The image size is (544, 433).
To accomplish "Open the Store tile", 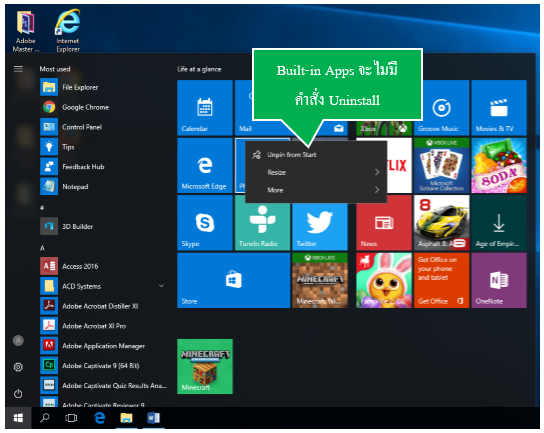I will [233, 280].
